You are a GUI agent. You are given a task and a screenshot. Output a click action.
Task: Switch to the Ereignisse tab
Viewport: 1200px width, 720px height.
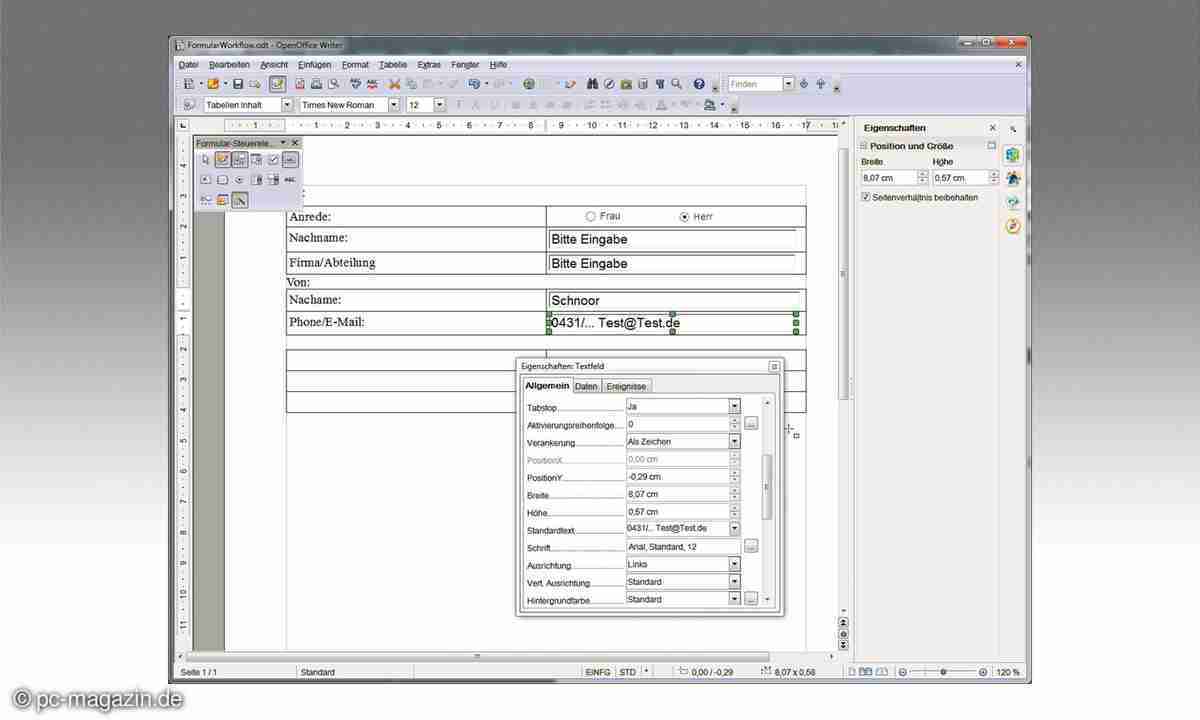pyautogui.click(x=627, y=386)
